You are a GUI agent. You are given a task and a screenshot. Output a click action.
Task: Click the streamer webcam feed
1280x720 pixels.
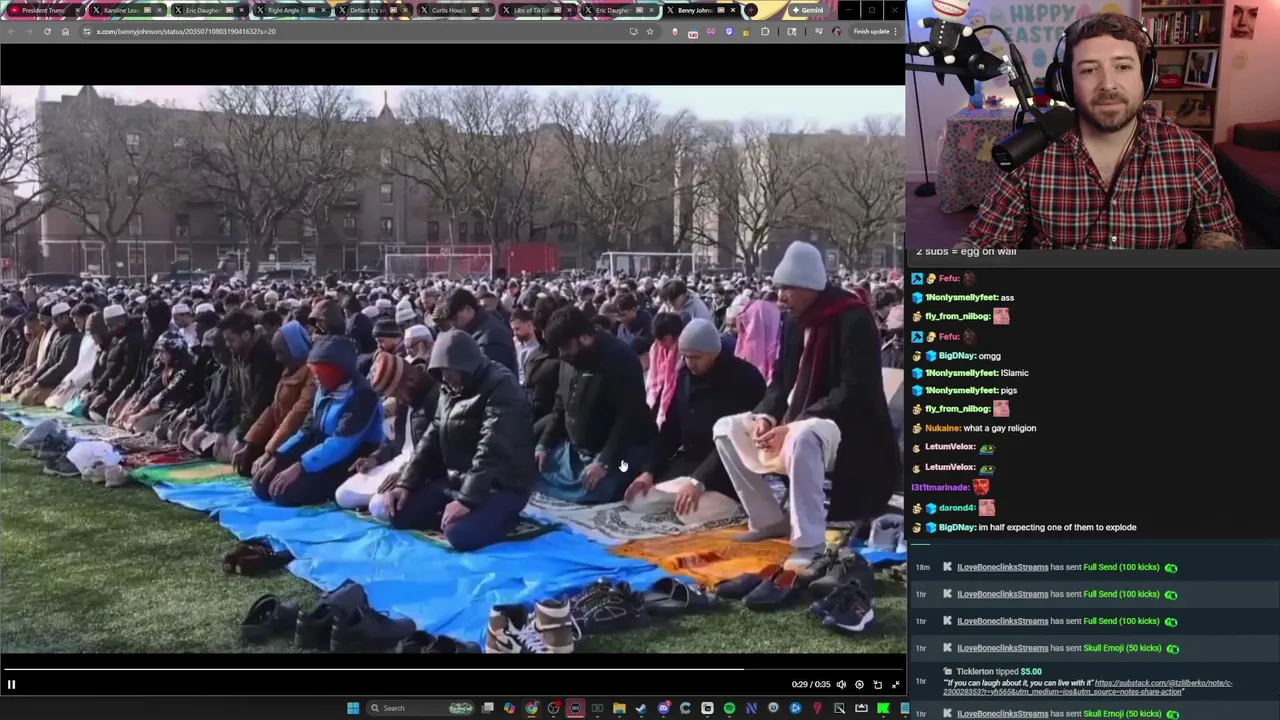click(x=1093, y=124)
